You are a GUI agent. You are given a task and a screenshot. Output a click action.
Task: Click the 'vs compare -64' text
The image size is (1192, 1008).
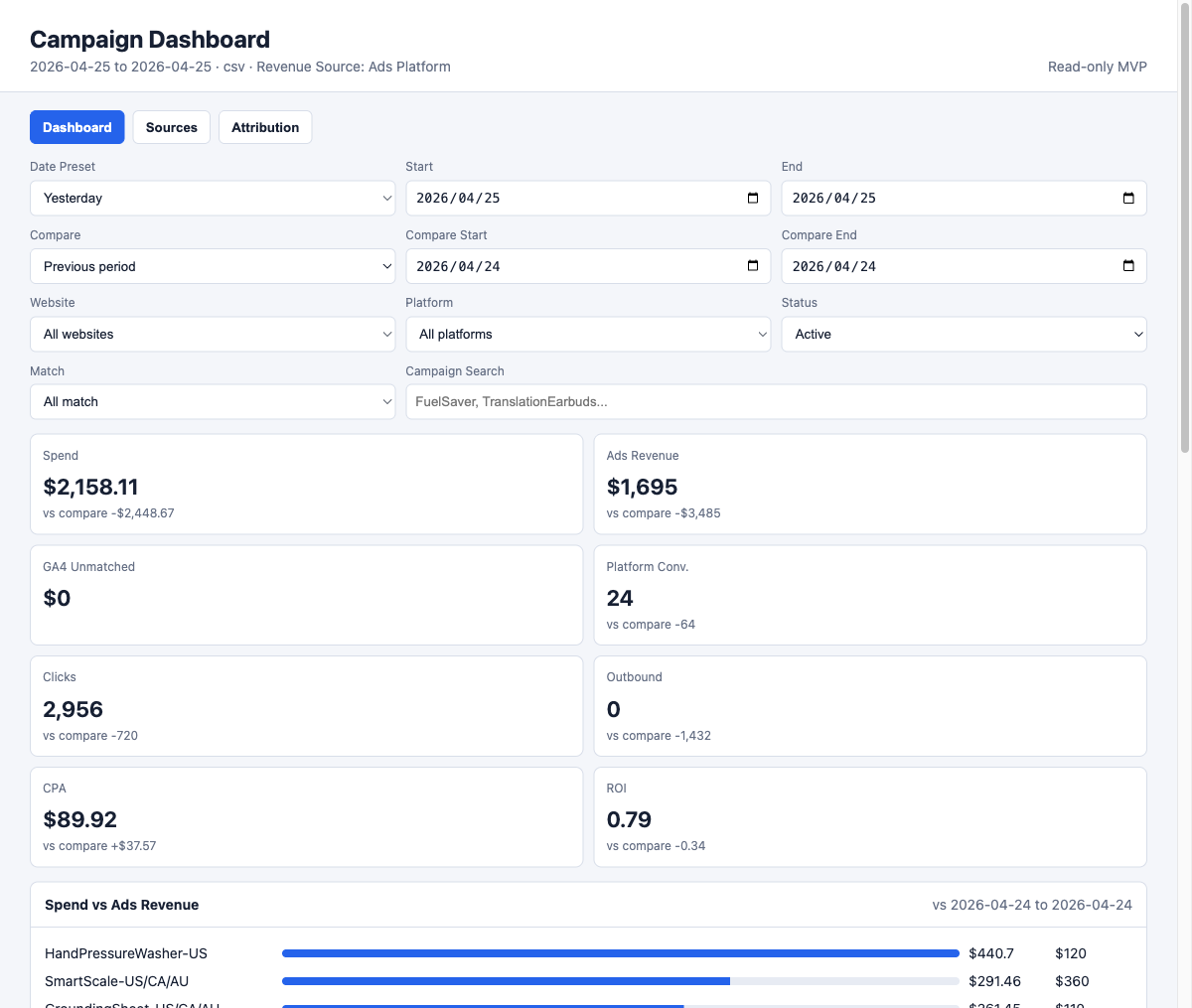[651, 625]
